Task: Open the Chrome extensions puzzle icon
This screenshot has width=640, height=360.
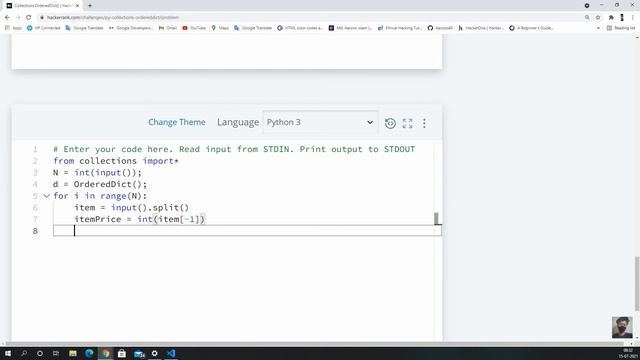Action: coord(611,18)
